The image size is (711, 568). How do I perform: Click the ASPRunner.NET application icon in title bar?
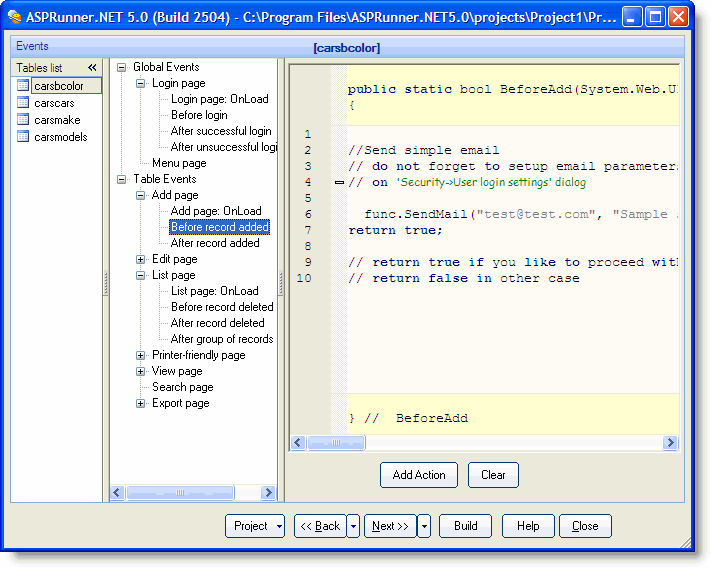pyautogui.click(x=14, y=17)
